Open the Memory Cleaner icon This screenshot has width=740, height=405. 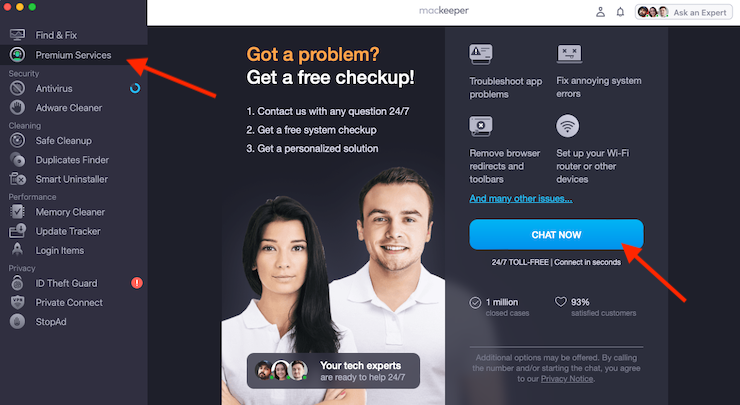(x=17, y=212)
